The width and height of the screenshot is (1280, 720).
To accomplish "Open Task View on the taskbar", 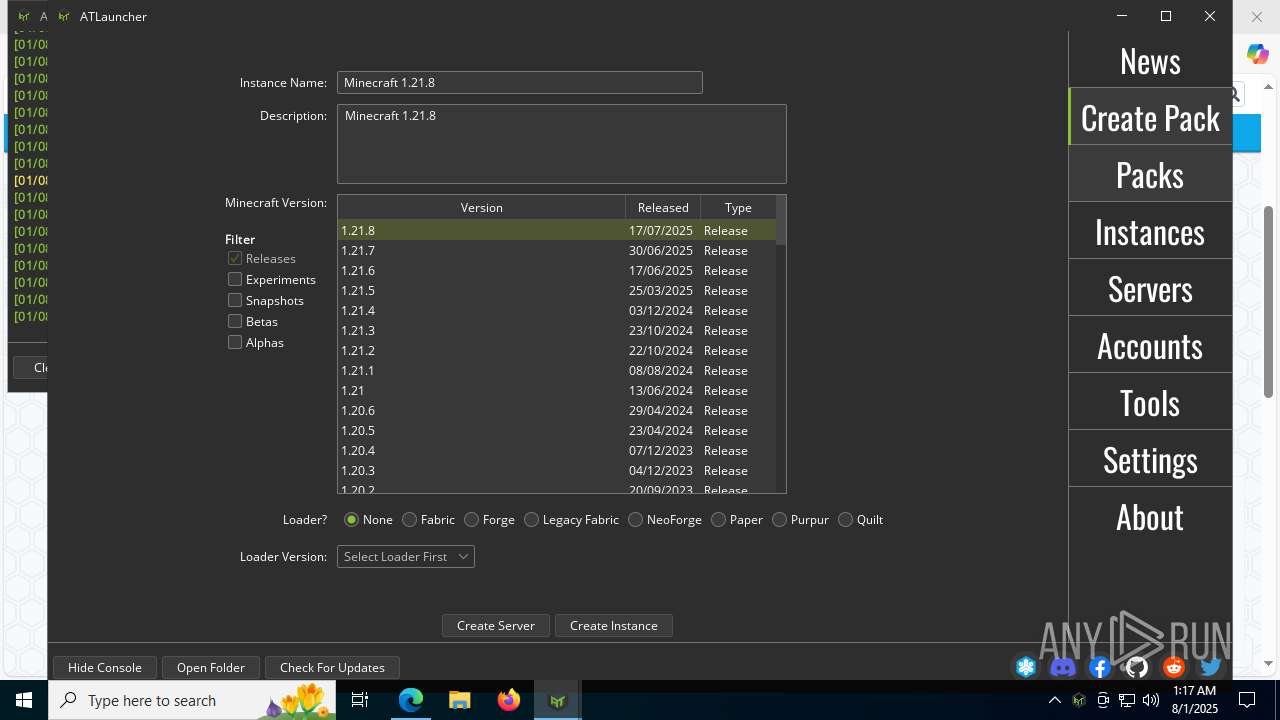I will tap(360, 700).
